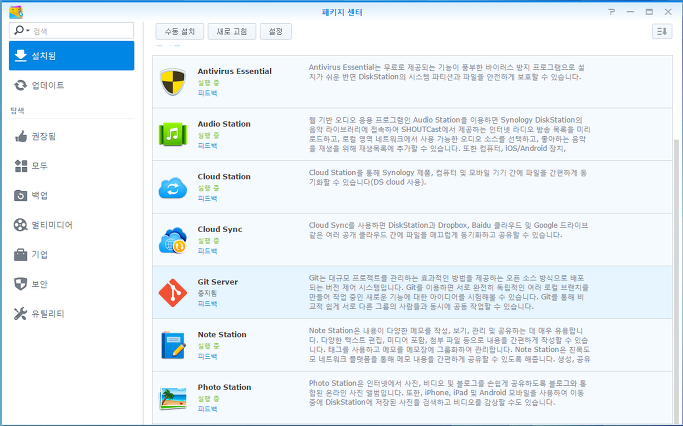The image size is (683, 426).
Task: Click the Antivirus Essential package title
Action: coord(234,71)
